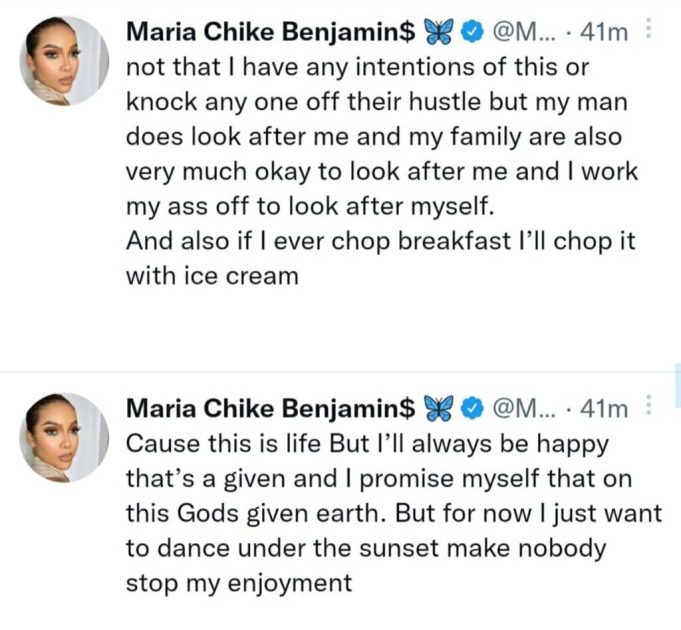Image resolution: width=681 pixels, height=630 pixels.
Task: Open the 41m timestamp on the second tweet
Action: tap(604, 408)
